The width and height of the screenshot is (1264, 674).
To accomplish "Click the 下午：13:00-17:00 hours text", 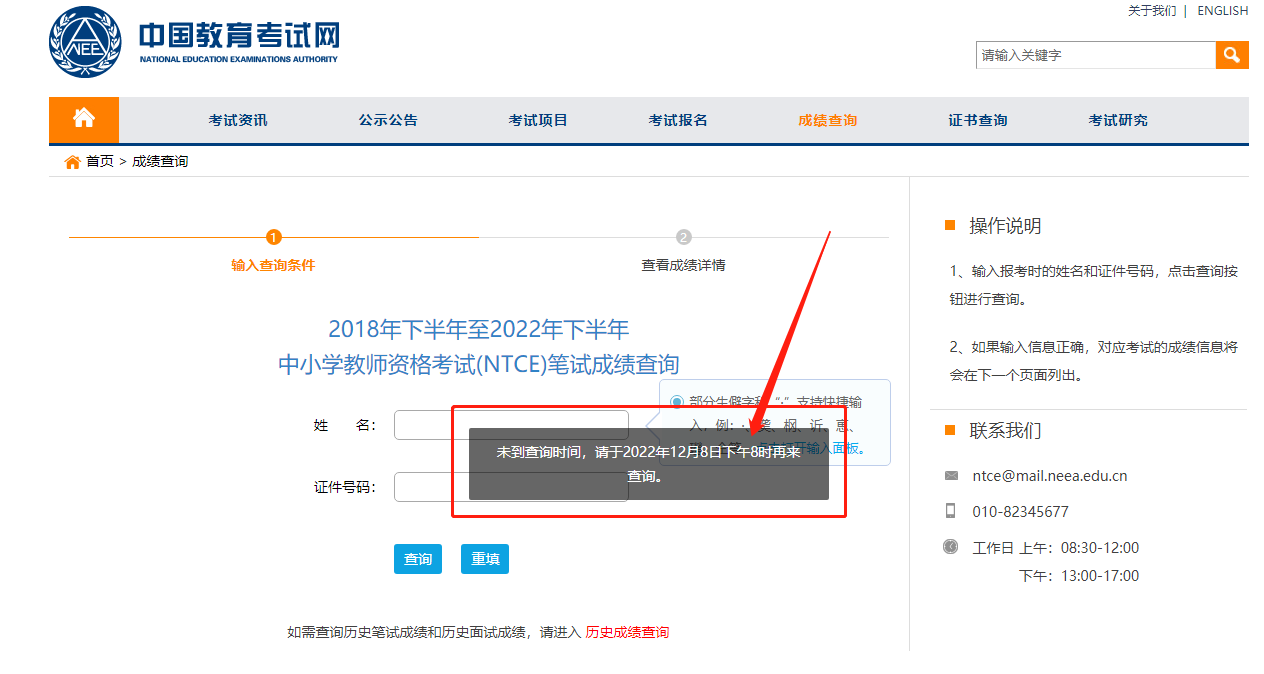I will pos(1079,576).
